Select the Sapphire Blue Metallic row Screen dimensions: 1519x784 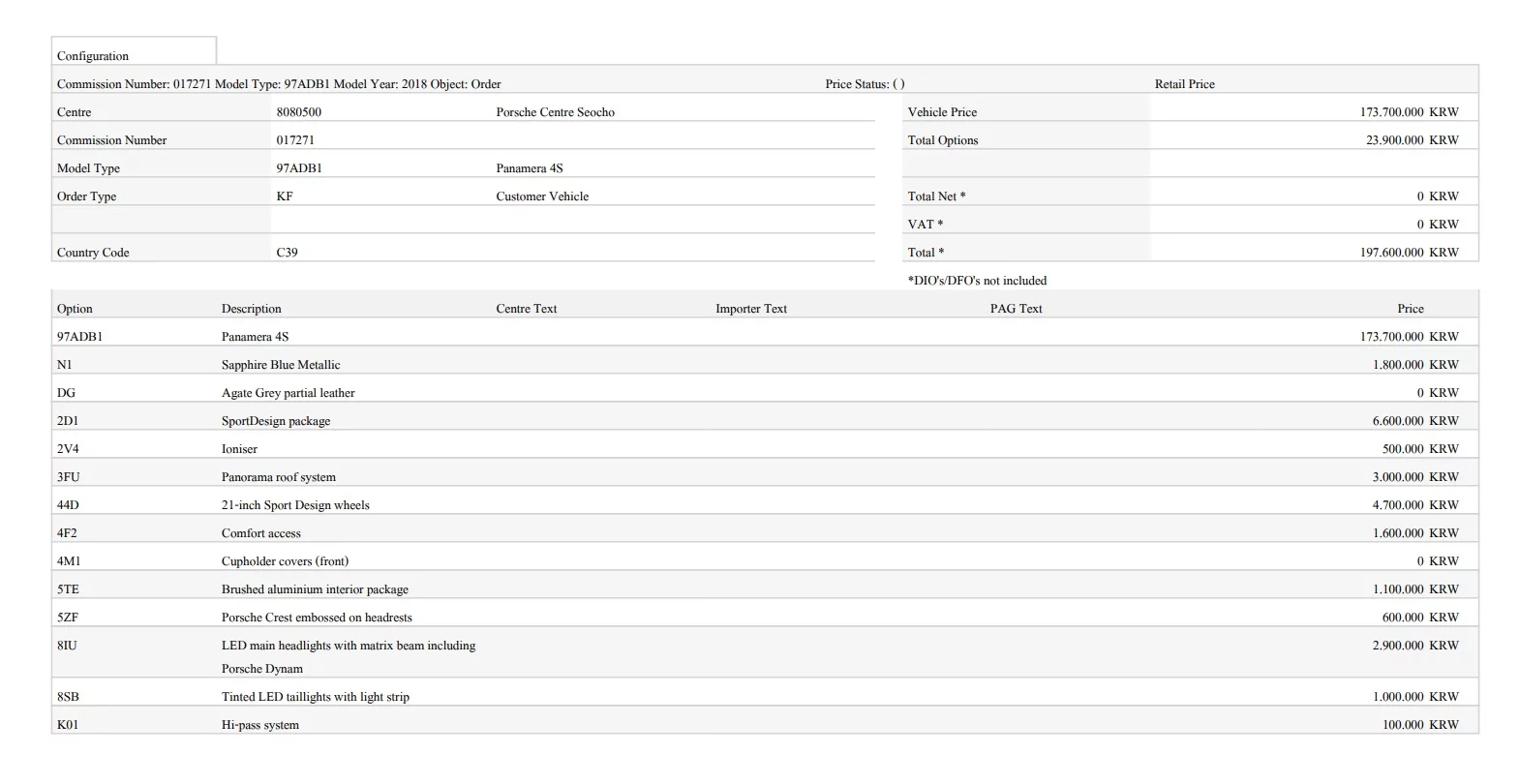point(281,365)
